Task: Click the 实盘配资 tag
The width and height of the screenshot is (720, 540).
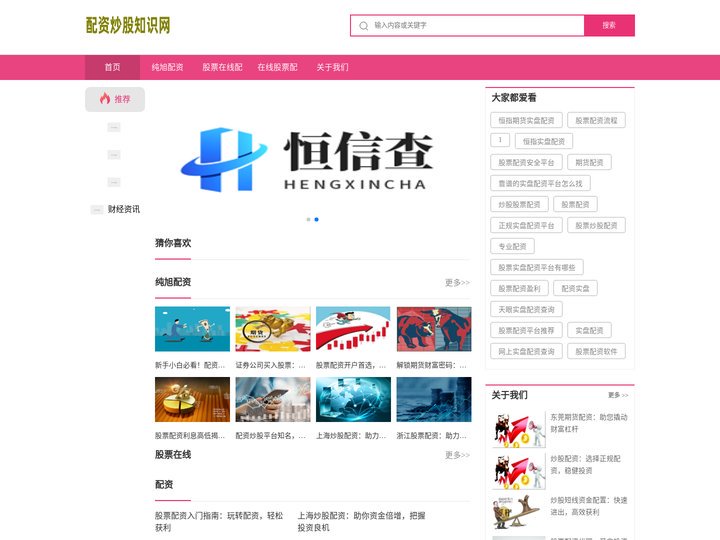Action: (590, 331)
